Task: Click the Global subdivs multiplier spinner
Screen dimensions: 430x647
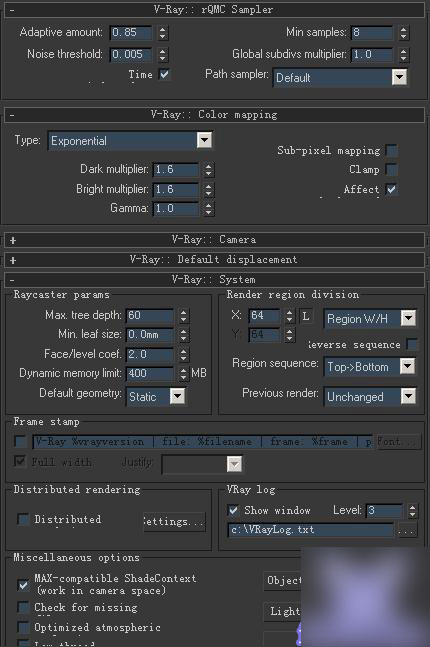Action: coord(404,54)
